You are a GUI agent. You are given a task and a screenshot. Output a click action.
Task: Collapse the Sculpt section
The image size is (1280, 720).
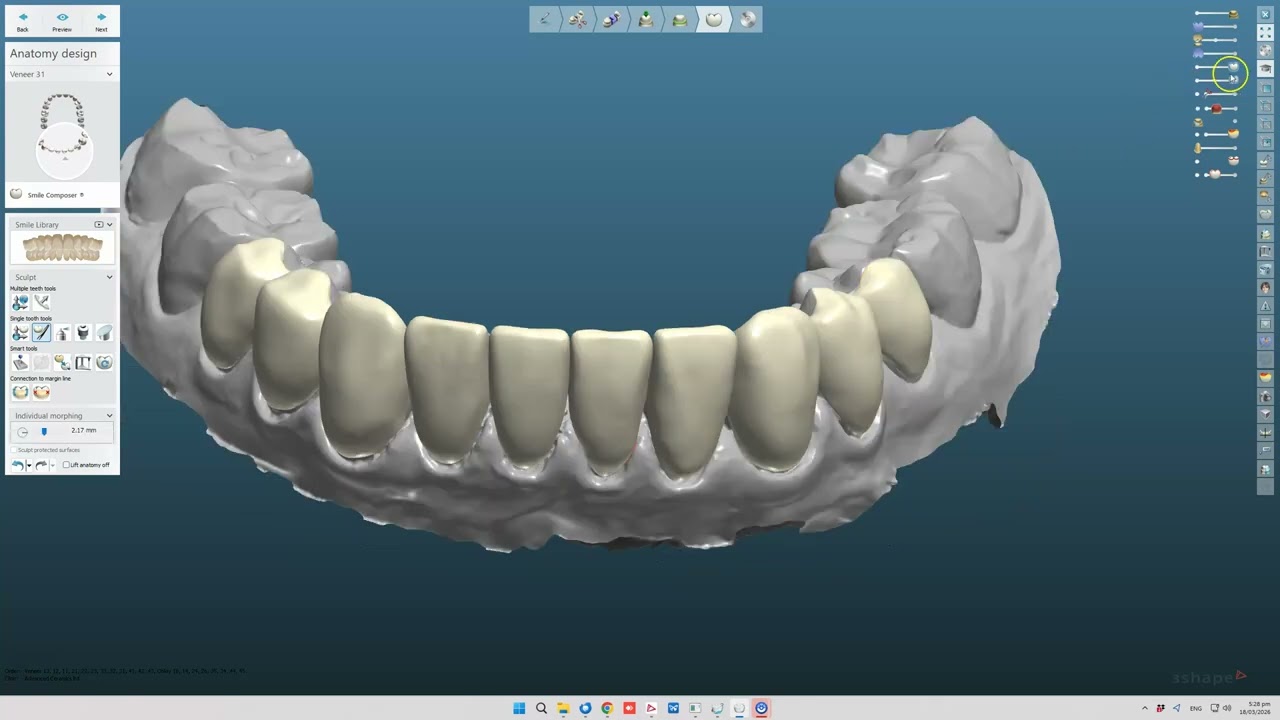[110, 277]
